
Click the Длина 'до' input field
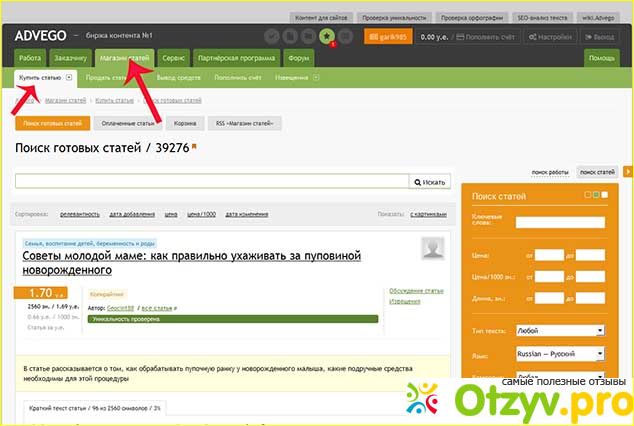coord(590,298)
